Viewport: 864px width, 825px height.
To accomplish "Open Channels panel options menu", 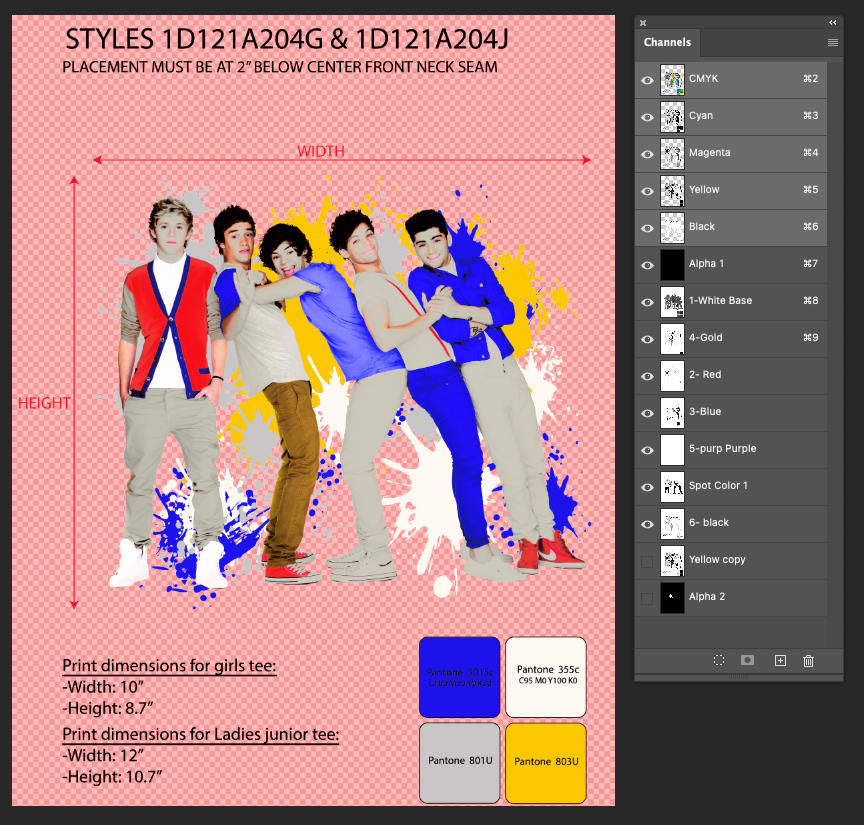I will 833,42.
